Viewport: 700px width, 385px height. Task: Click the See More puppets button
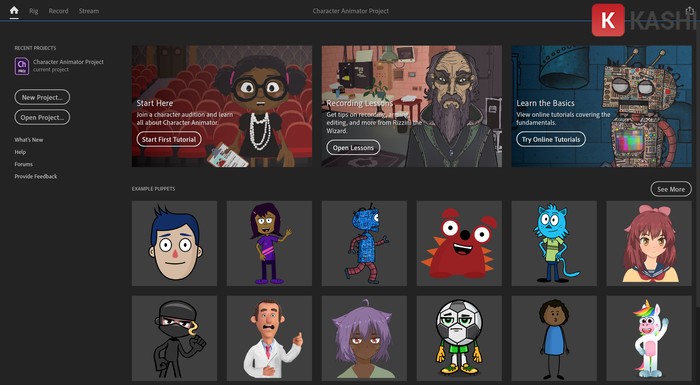coord(671,189)
